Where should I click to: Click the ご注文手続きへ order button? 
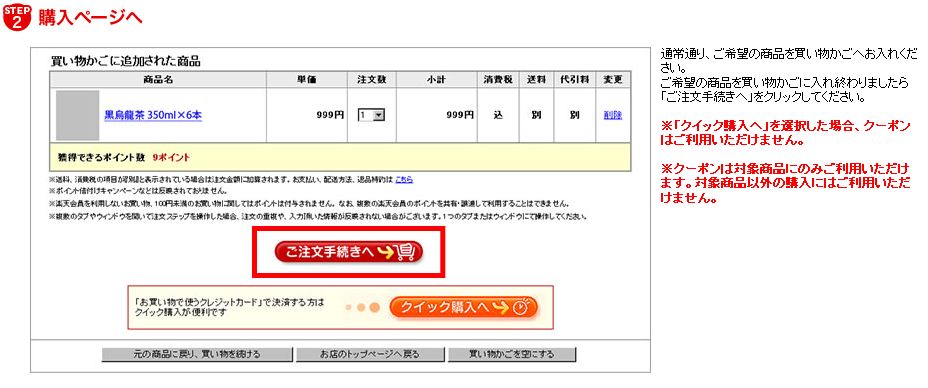pyautogui.click(x=349, y=253)
